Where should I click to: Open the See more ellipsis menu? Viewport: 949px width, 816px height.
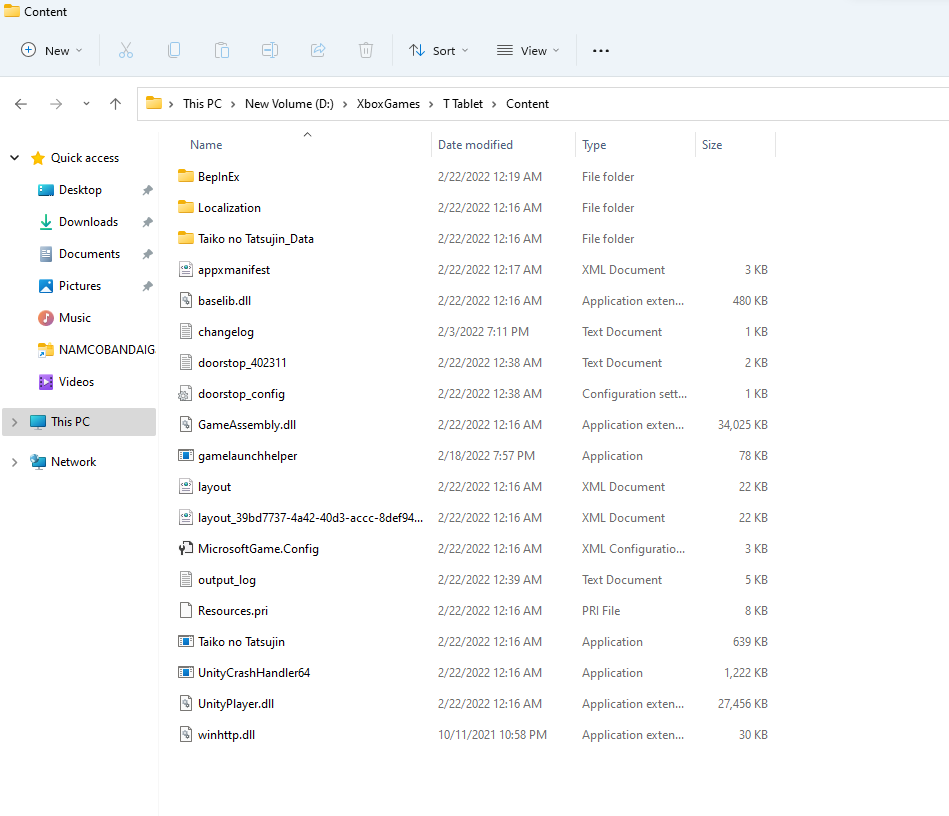pyautogui.click(x=600, y=50)
